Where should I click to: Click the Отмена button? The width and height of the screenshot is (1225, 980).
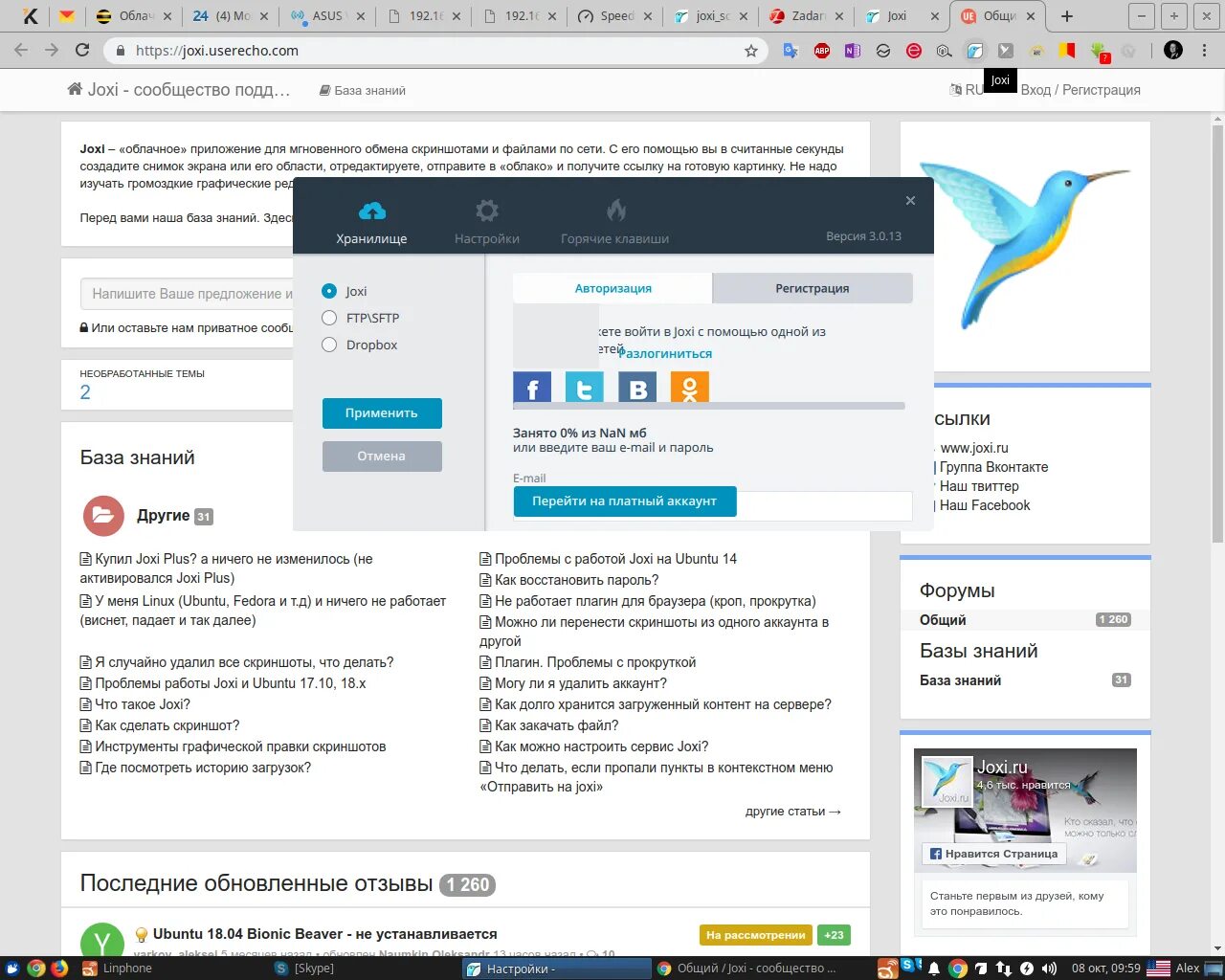(x=382, y=457)
